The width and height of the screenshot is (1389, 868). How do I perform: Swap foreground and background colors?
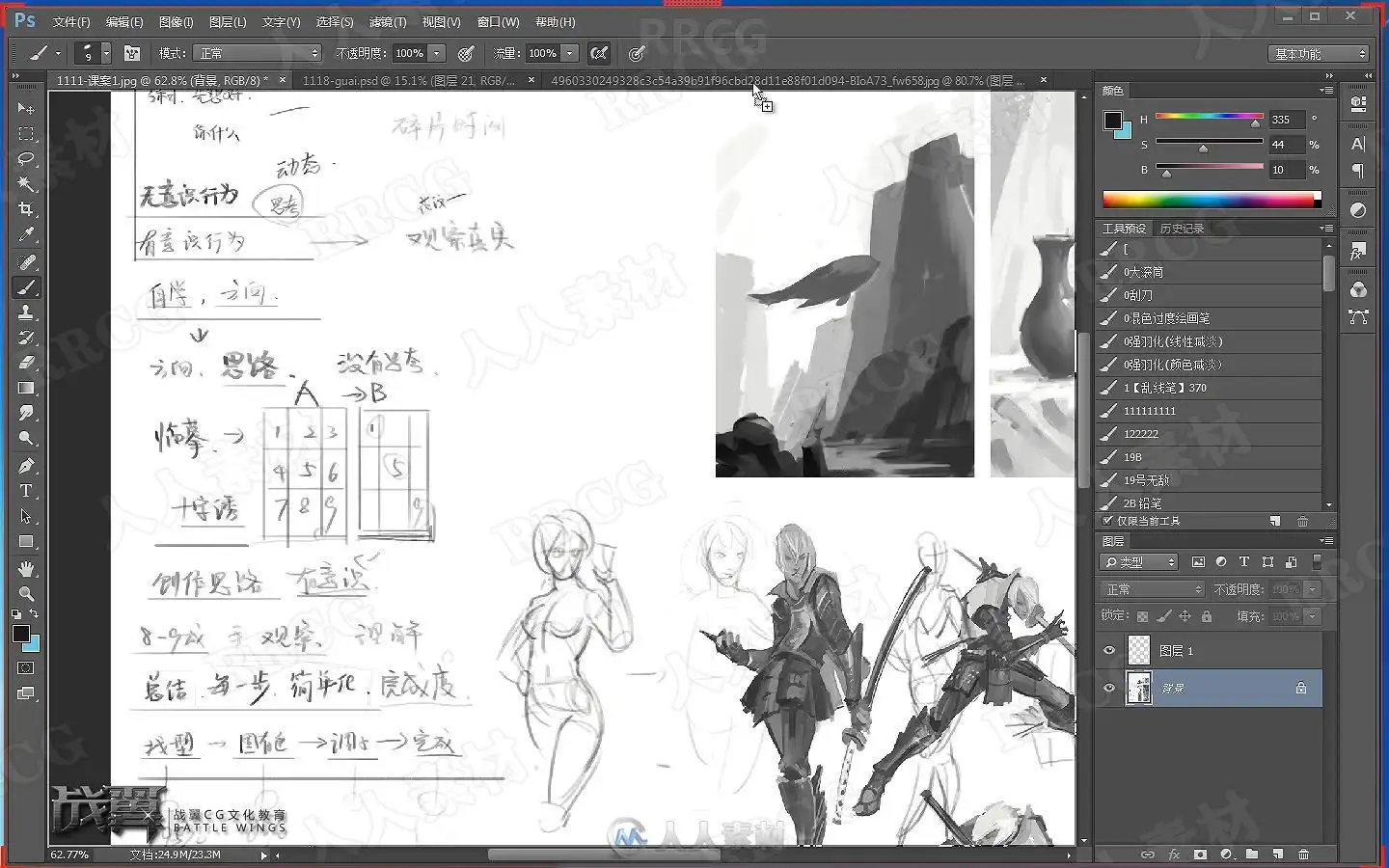coord(35,613)
